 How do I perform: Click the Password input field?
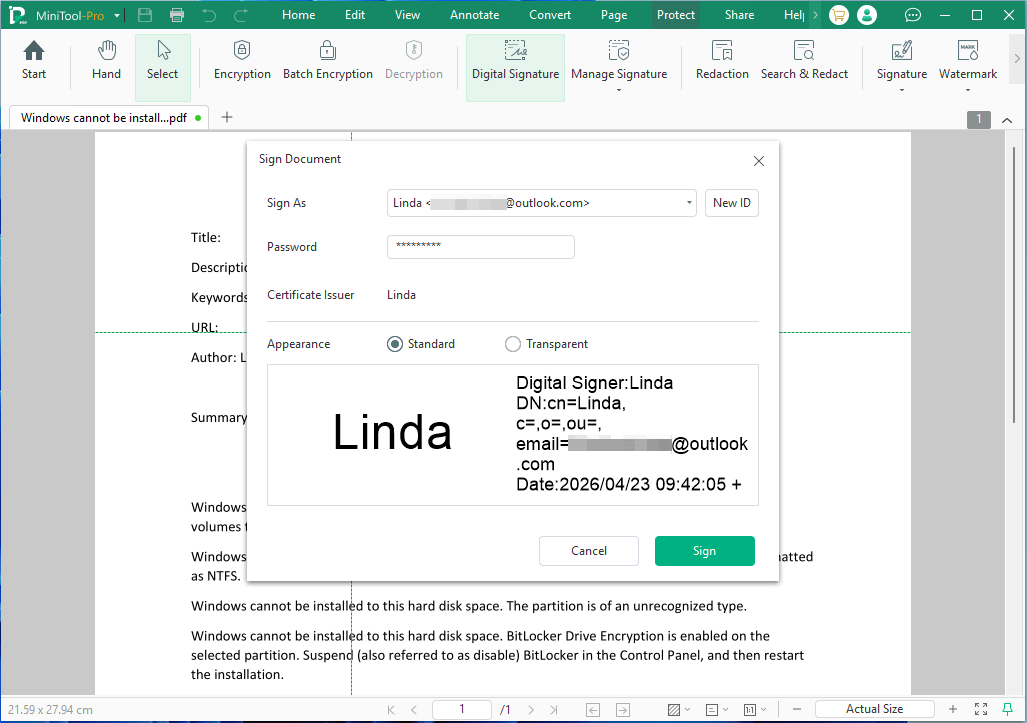point(480,247)
